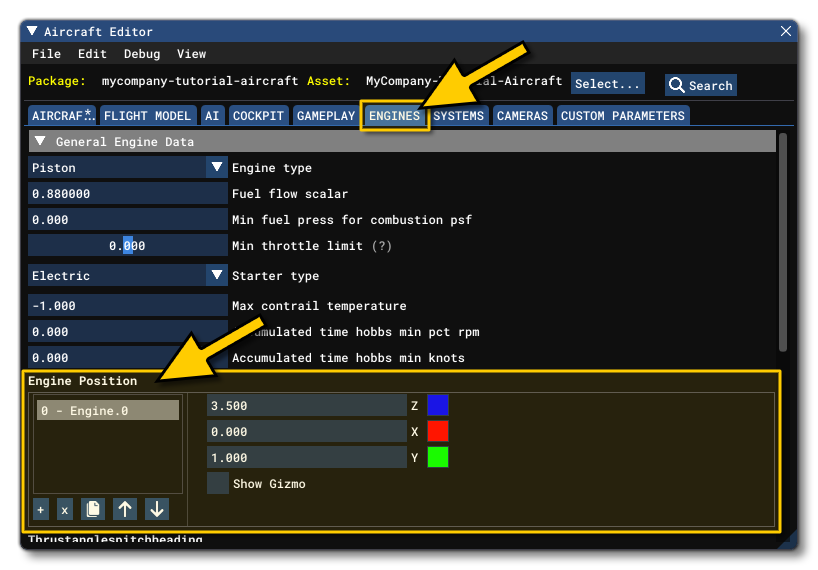This screenshot has height=570, width=818.
Task: Collapse the General Engine Data section
Action: click(x=40, y=142)
